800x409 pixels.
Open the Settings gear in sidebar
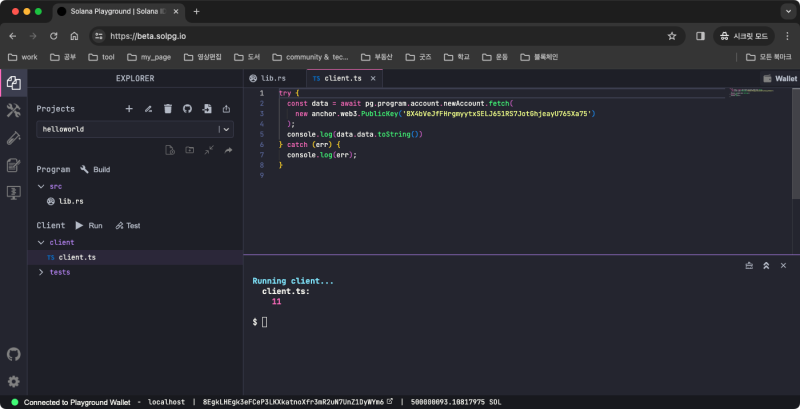click(x=14, y=381)
